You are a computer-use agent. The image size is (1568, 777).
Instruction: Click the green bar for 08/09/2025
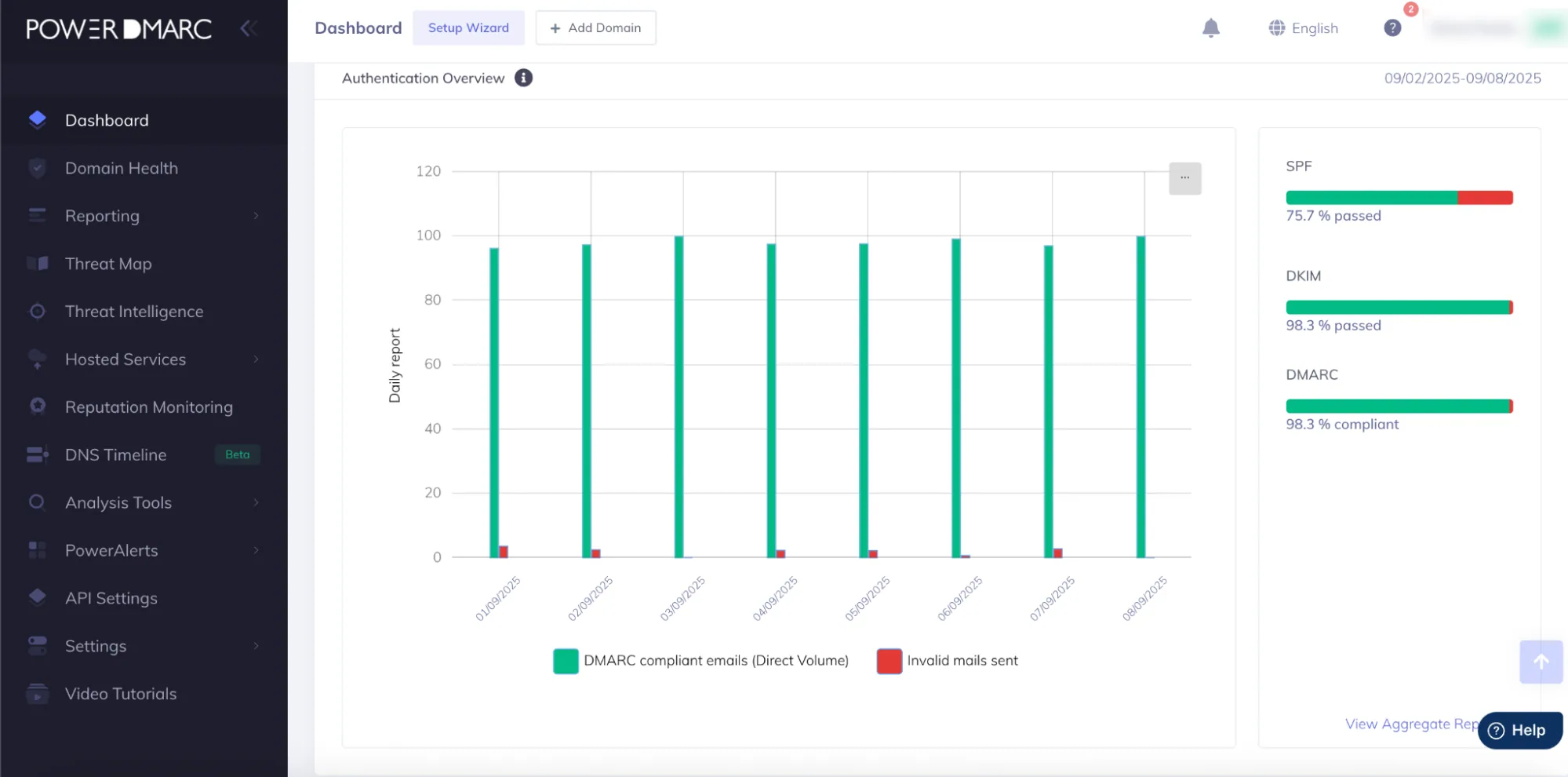pos(1141,396)
